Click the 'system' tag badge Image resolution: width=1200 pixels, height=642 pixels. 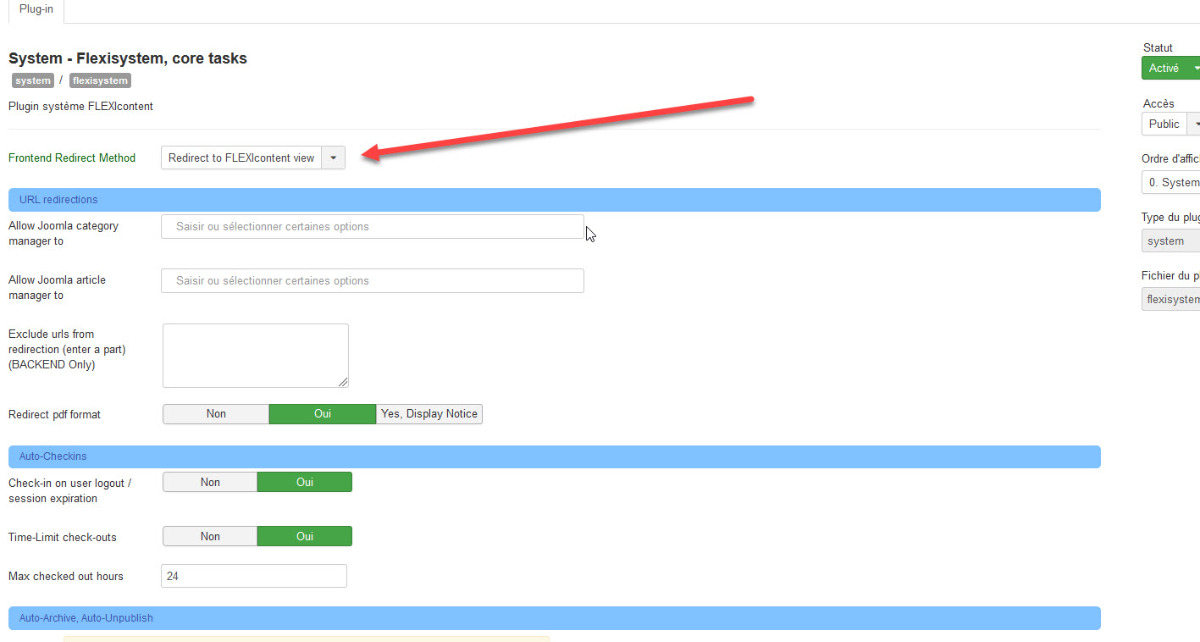[x=33, y=81]
